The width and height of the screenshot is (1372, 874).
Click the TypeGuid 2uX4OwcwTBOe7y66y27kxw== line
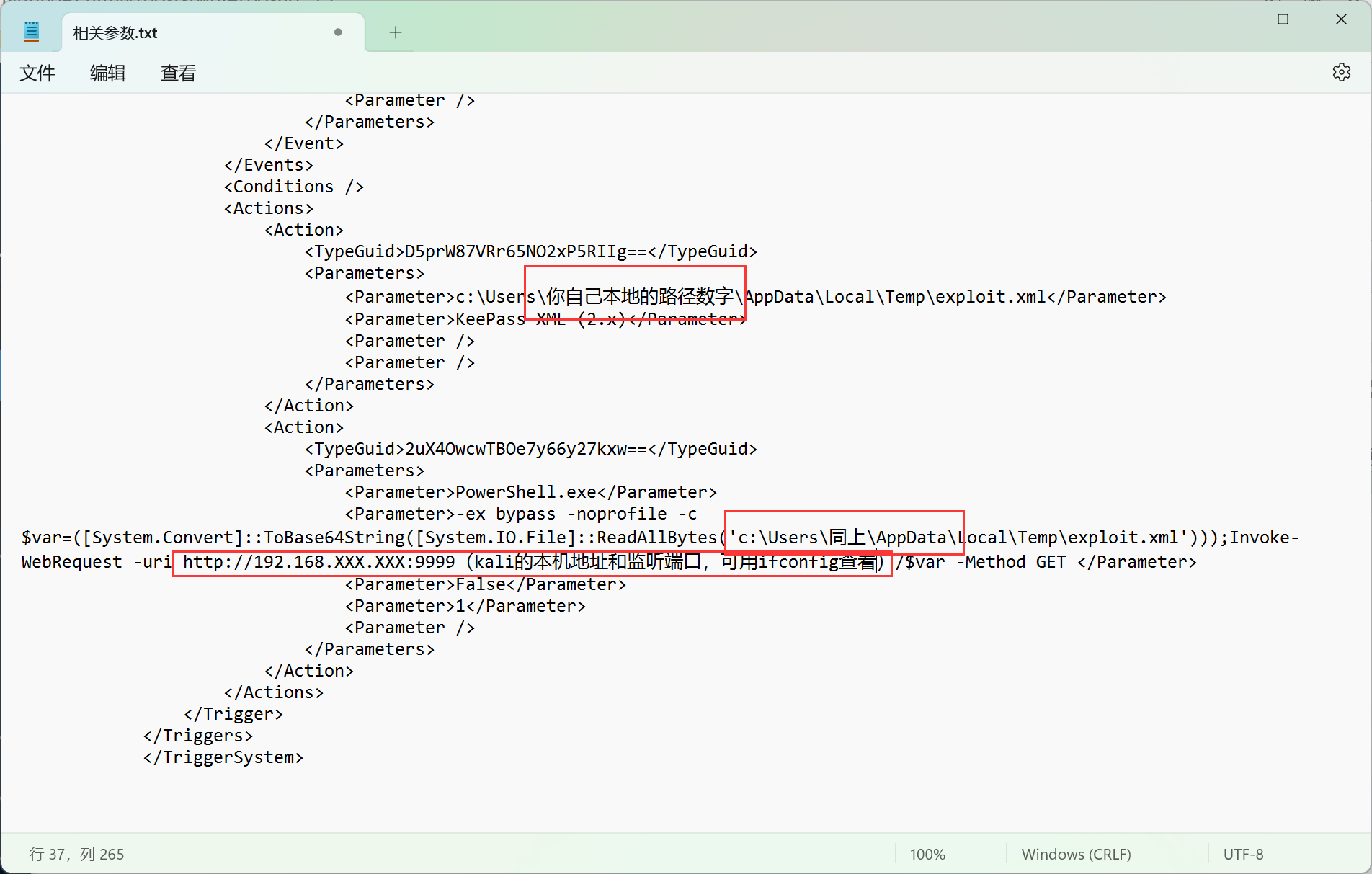click(531, 449)
